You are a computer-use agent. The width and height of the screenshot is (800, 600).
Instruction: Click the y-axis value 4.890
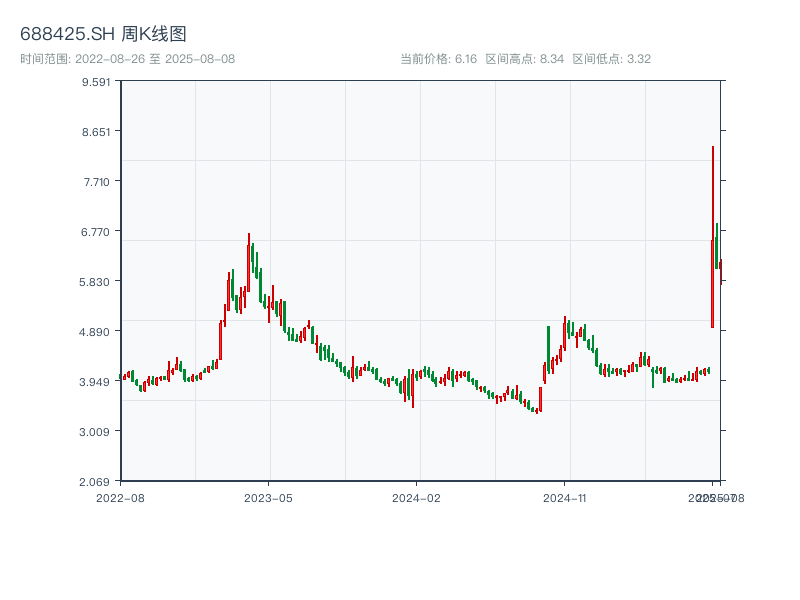tap(94, 332)
